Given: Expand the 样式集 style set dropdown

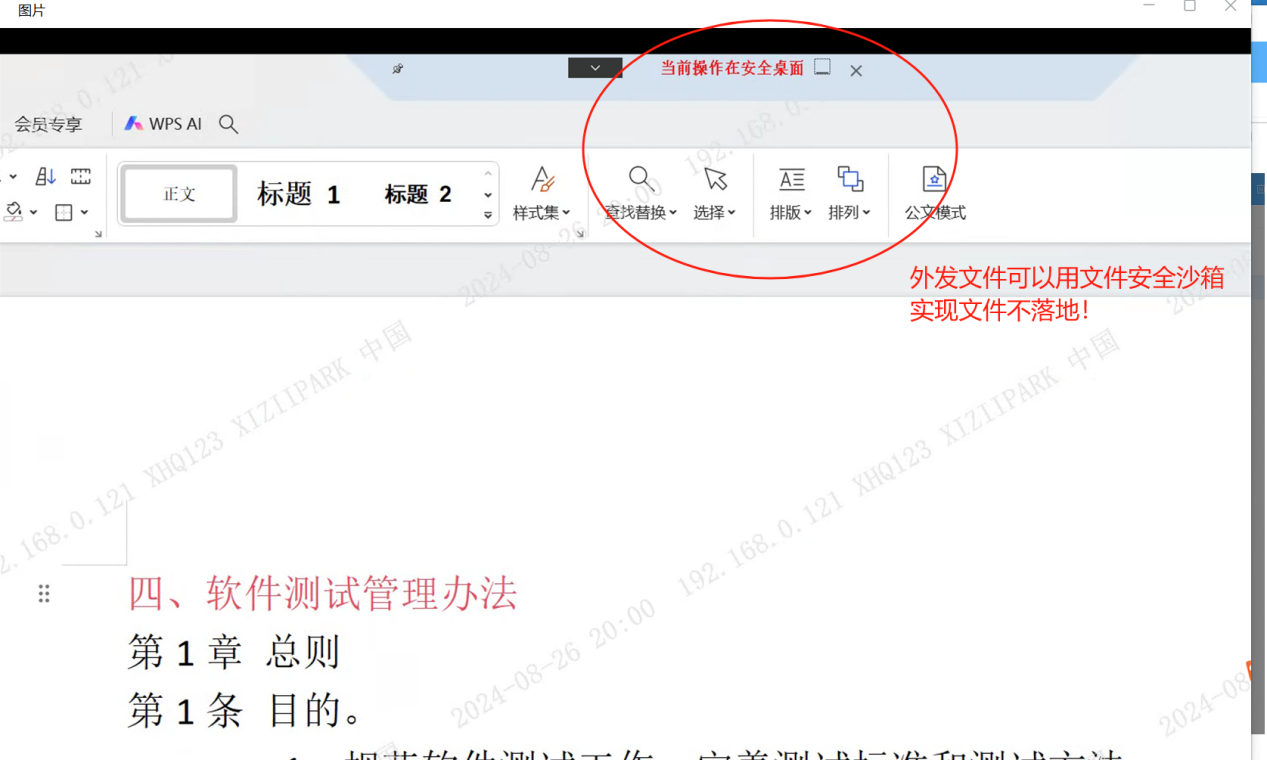Looking at the screenshot, I should point(542,193).
